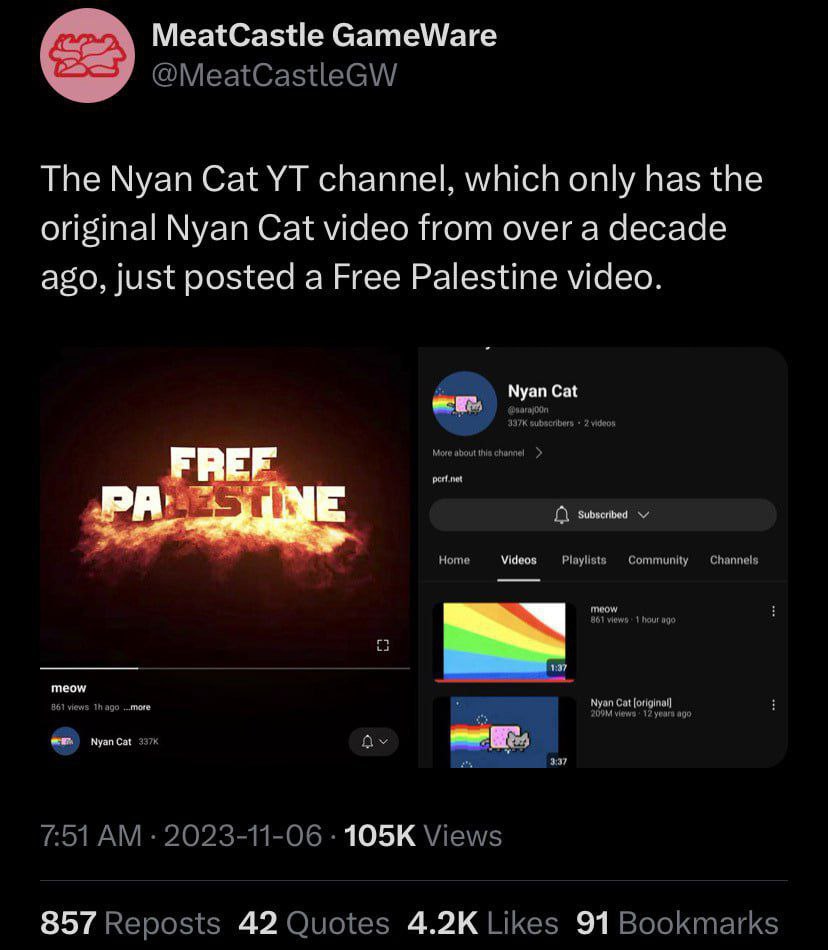This screenshot has height=950, width=828.
Task: Open the meow video rainbow thumbnail
Action: (x=503, y=639)
